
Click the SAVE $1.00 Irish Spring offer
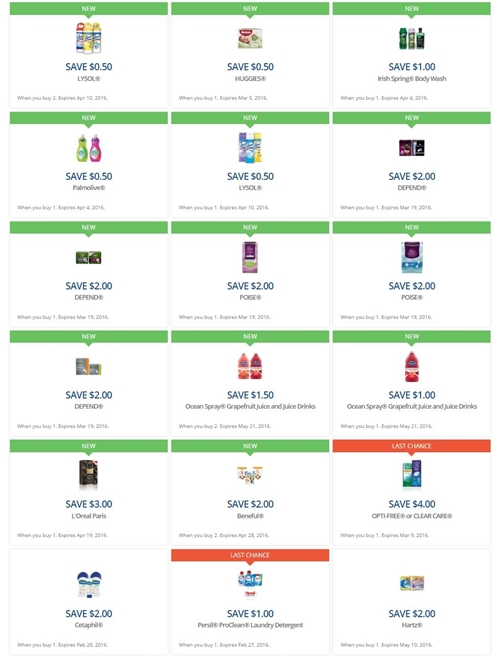point(412,67)
